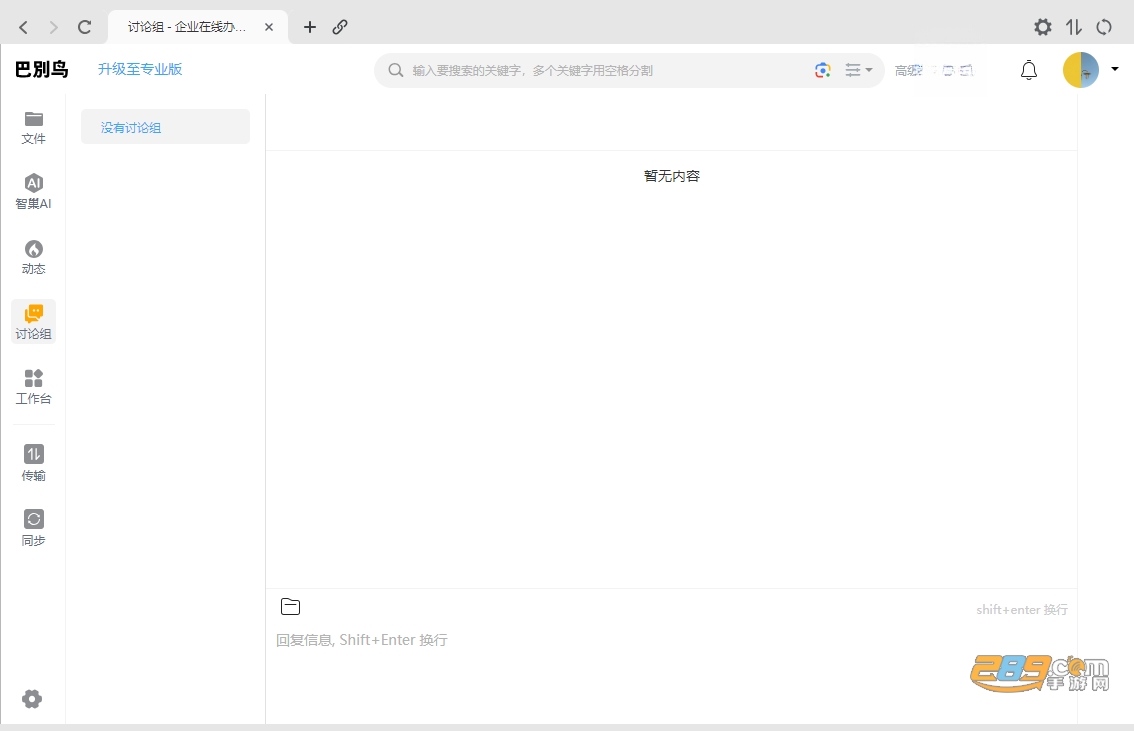Click the link chain icon beside new tab

click(340, 27)
